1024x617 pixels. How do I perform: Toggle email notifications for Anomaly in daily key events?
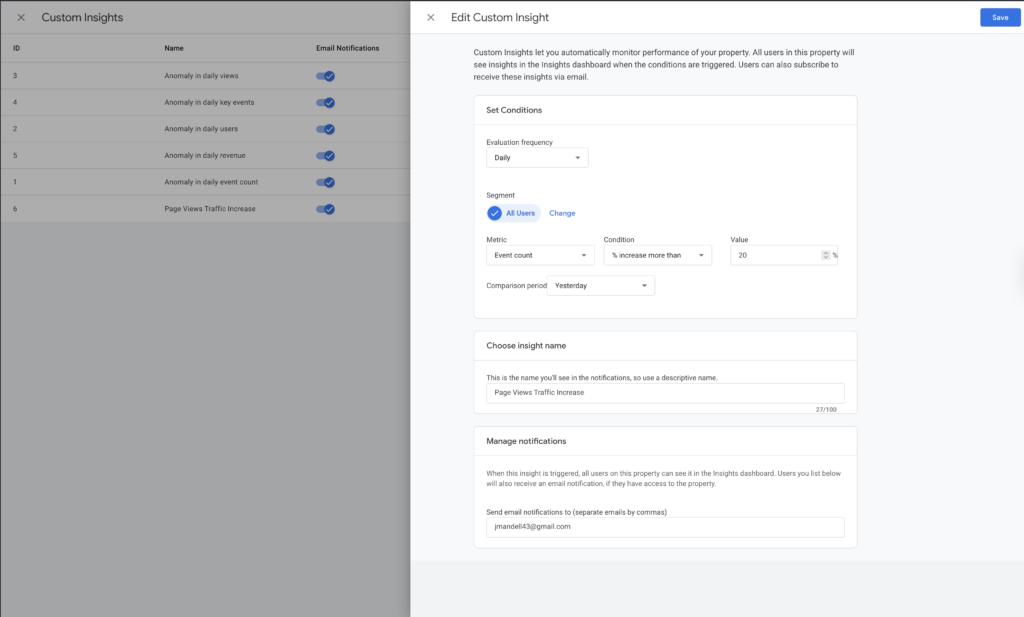[x=325, y=102]
